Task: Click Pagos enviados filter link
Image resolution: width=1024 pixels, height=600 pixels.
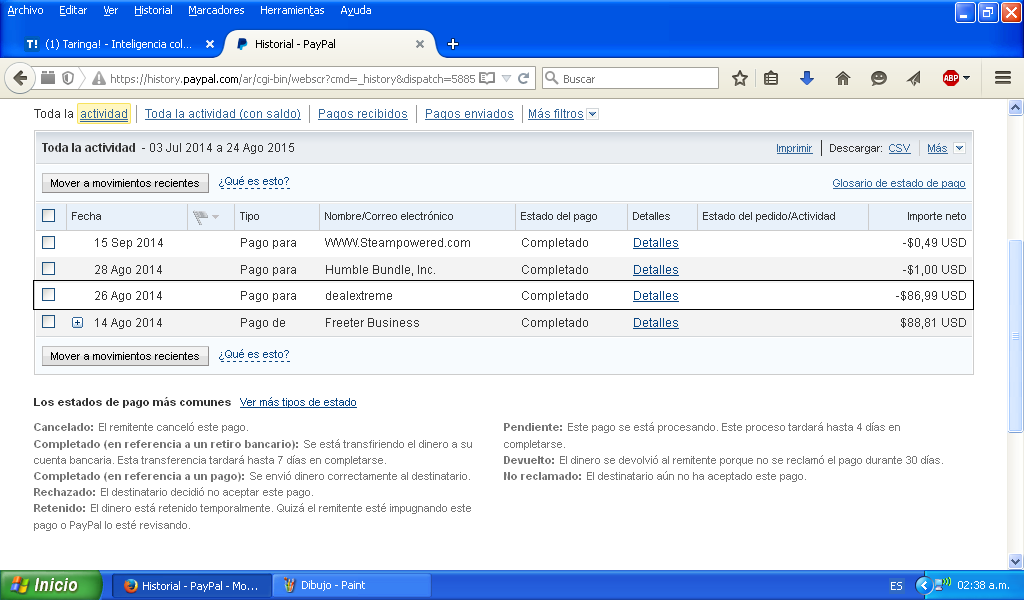Action: [469, 114]
